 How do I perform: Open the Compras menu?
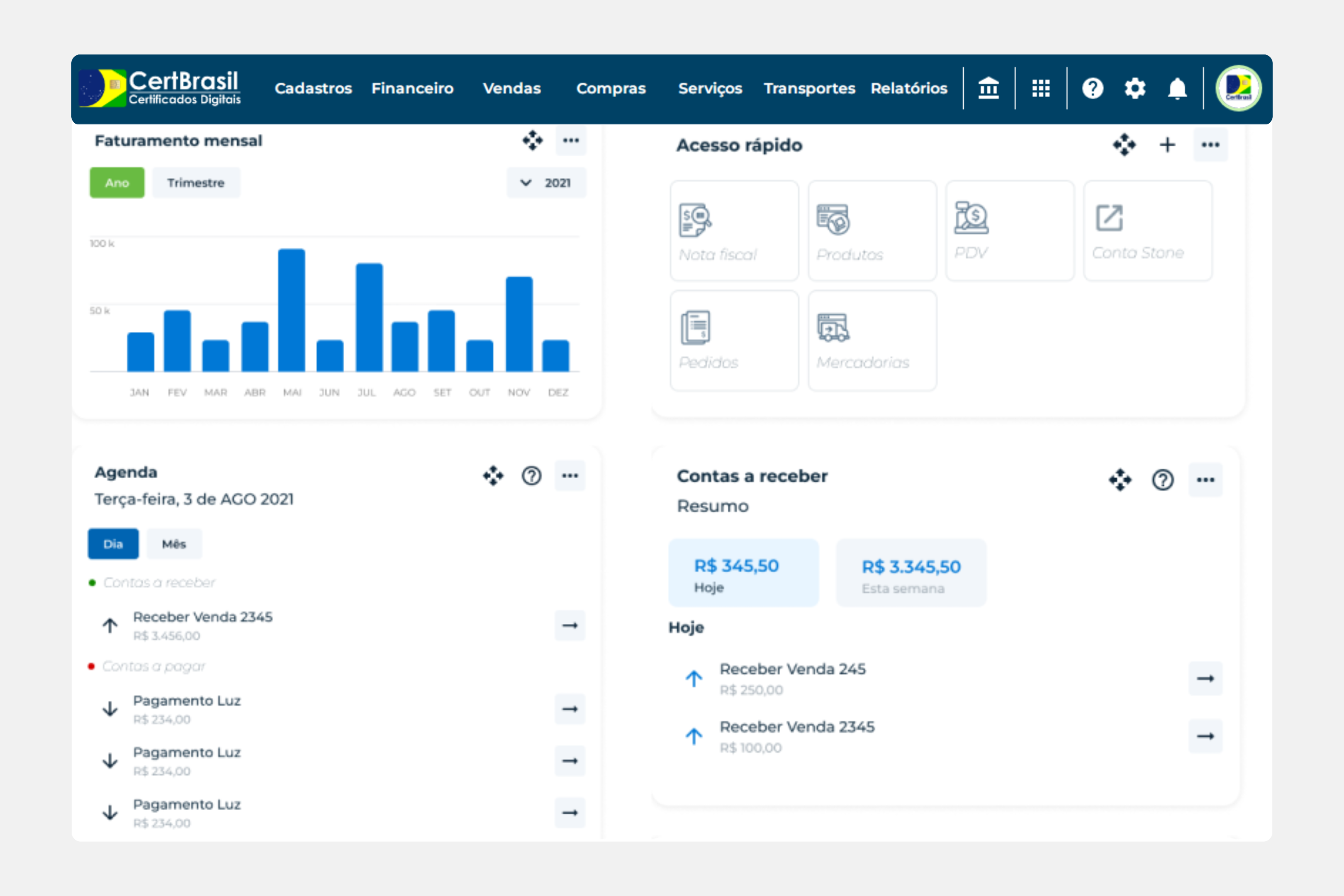(x=611, y=89)
